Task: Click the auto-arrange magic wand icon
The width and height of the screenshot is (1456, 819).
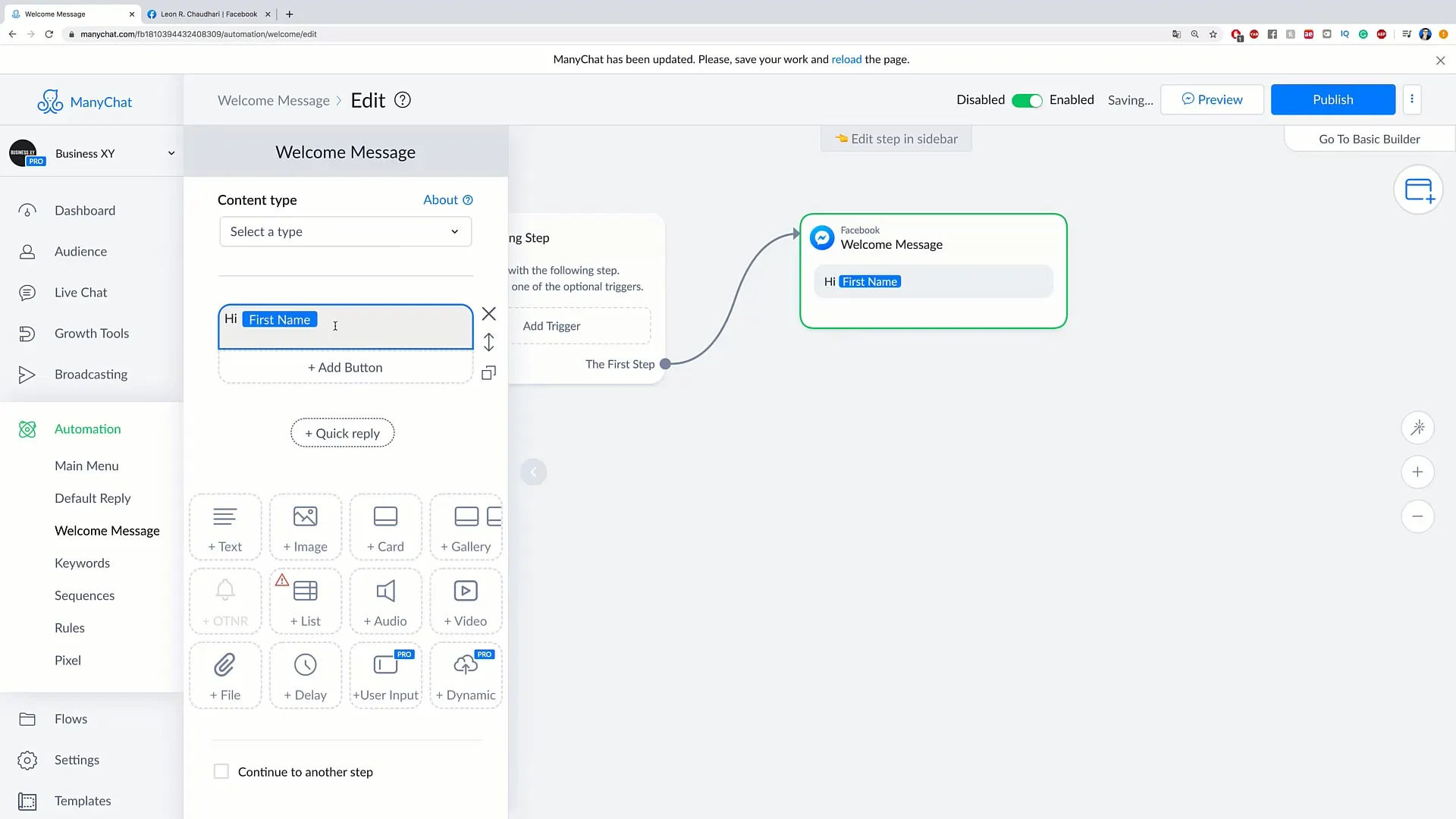Action: (x=1417, y=428)
